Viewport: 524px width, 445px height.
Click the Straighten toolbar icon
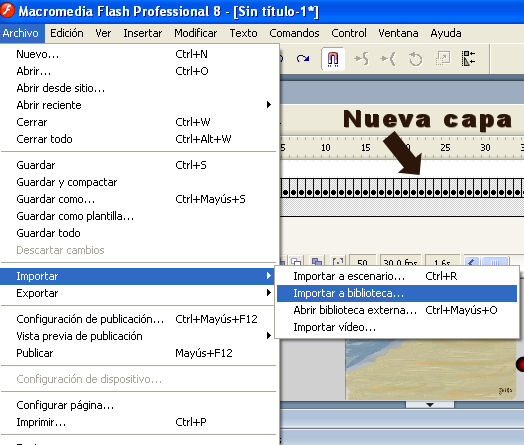[x=388, y=59]
